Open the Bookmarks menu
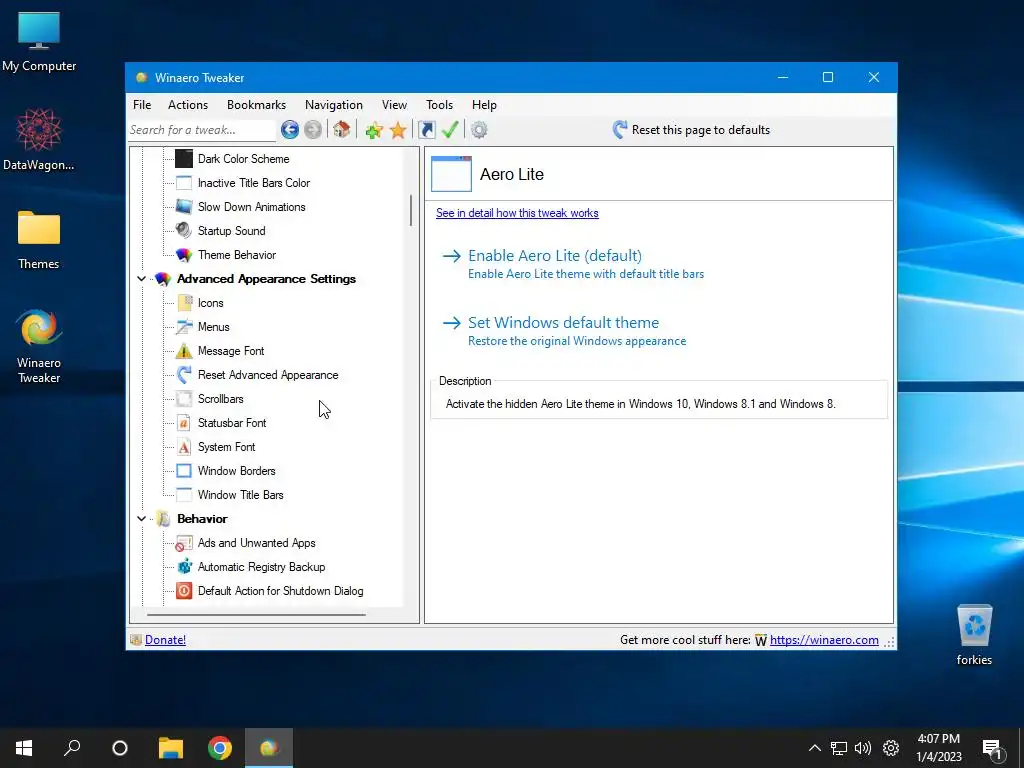The height and width of the screenshot is (768, 1024). tap(256, 104)
